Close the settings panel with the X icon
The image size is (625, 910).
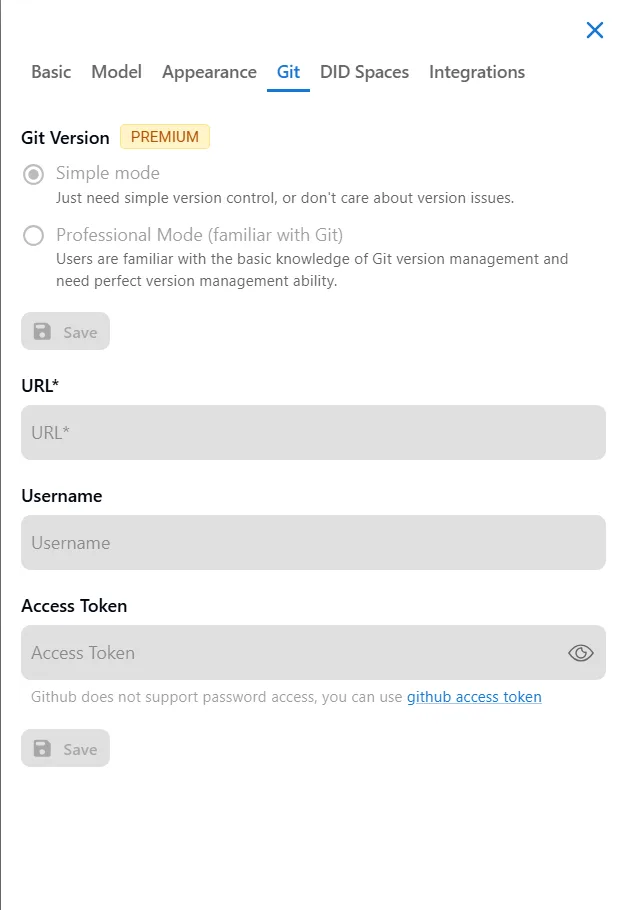tap(595, 30)
